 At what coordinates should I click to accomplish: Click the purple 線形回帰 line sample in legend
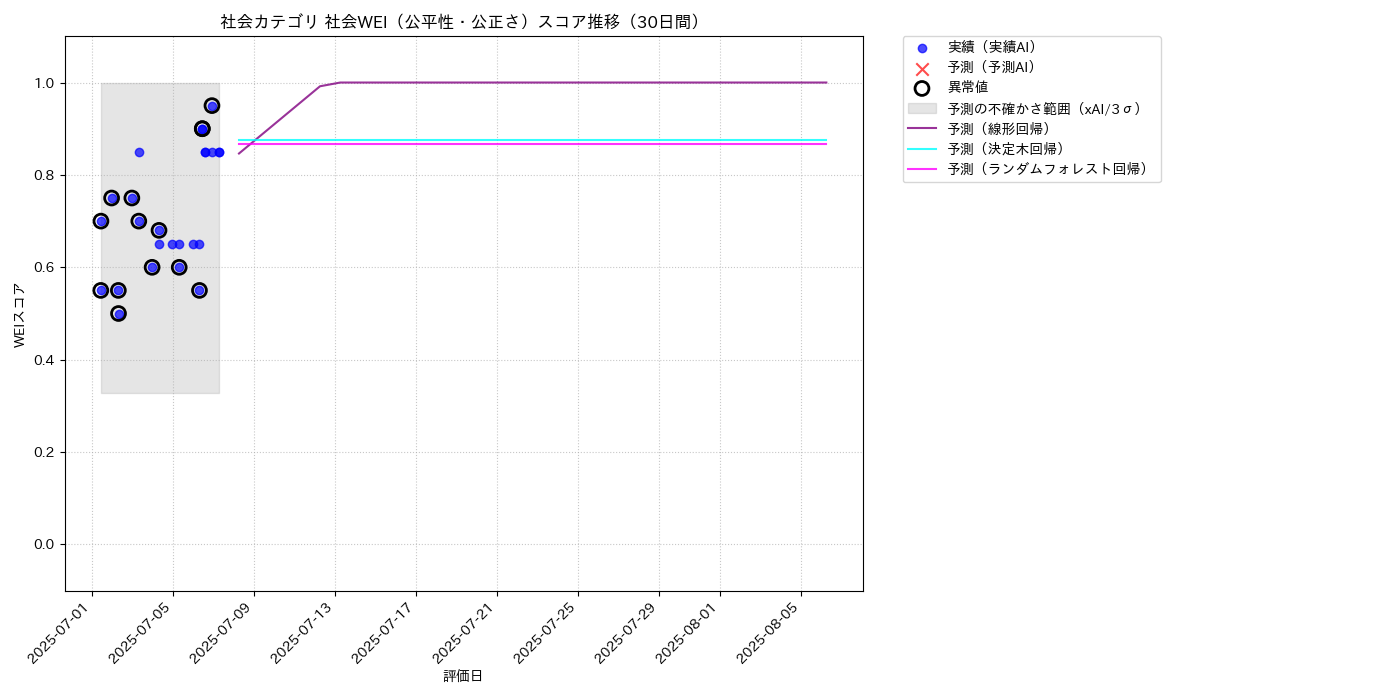pyautogui.click(x=922, y=129)
